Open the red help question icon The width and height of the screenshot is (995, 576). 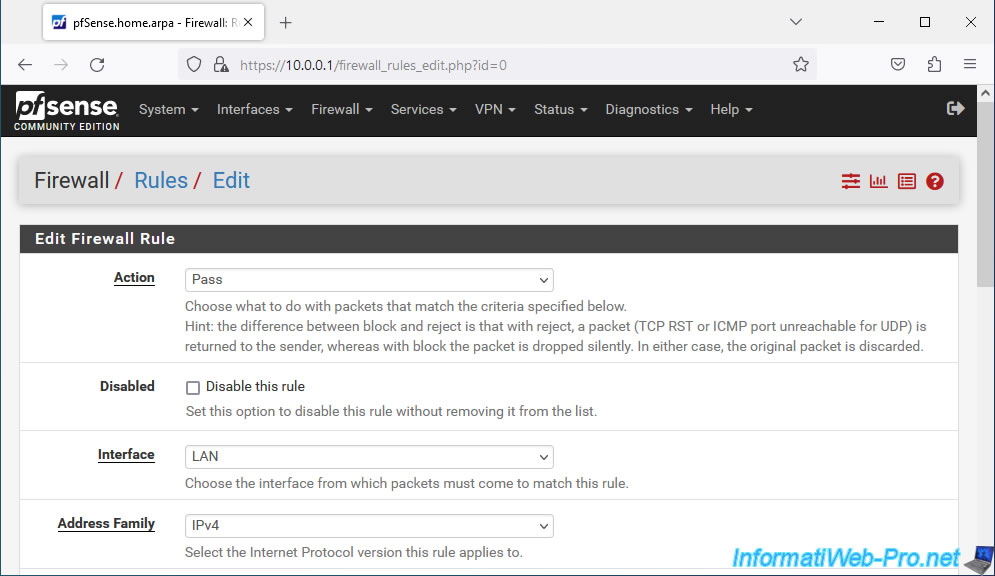(935, 181)
